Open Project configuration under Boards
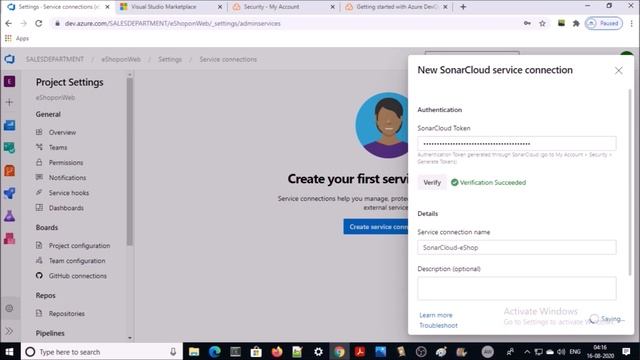Viewport: 640px width, 360px height. [79, 245]
